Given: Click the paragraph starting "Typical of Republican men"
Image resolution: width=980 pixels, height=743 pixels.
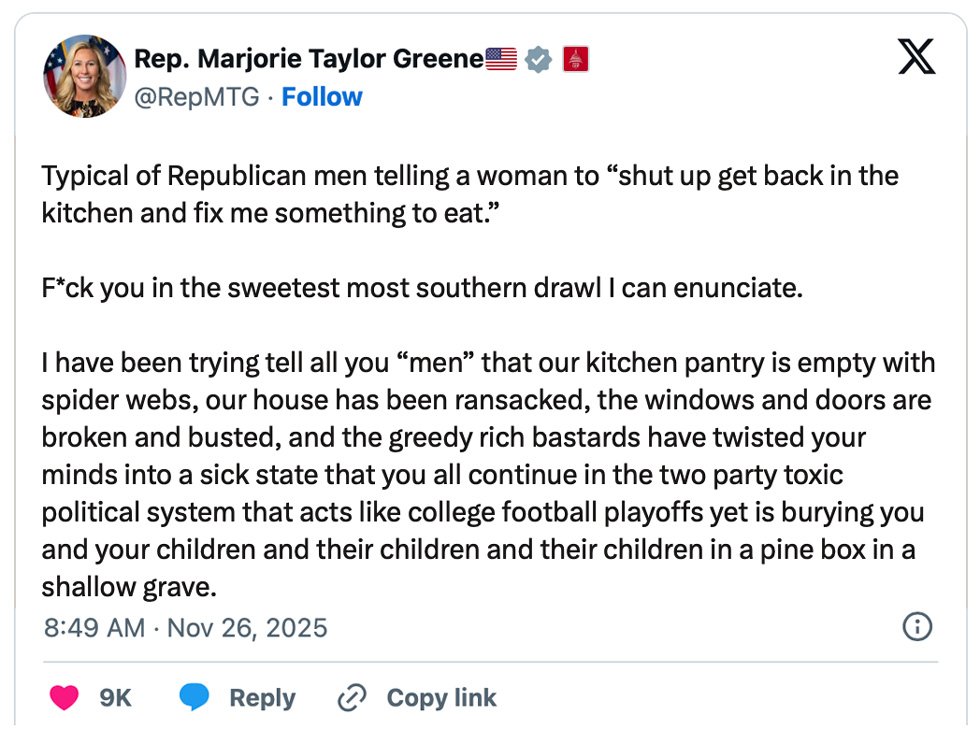Looking at the screenshot, I should point(470,194).
